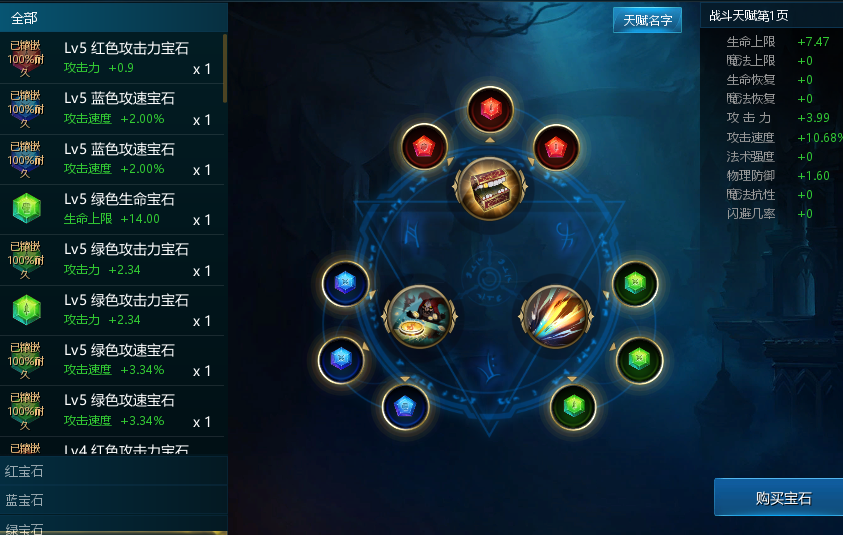Viewport: 843px width, 535px height.
Task: Click the top red gem slot
Action: pos(490,110)
